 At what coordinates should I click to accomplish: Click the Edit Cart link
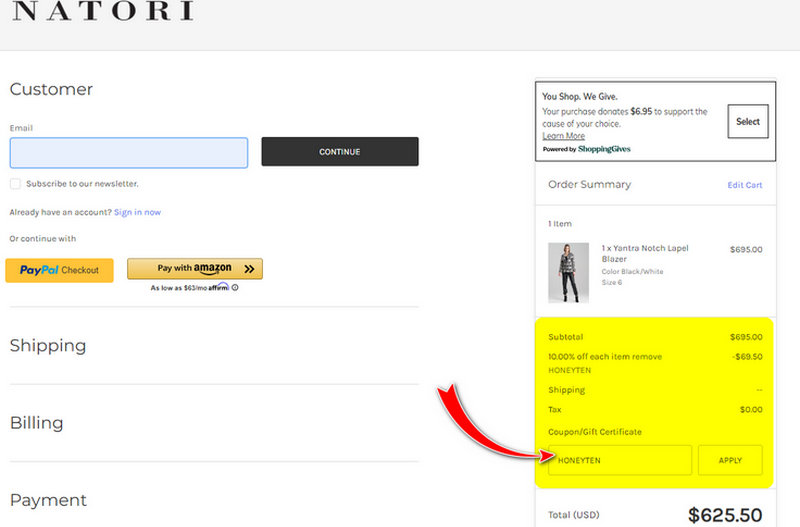744,185
